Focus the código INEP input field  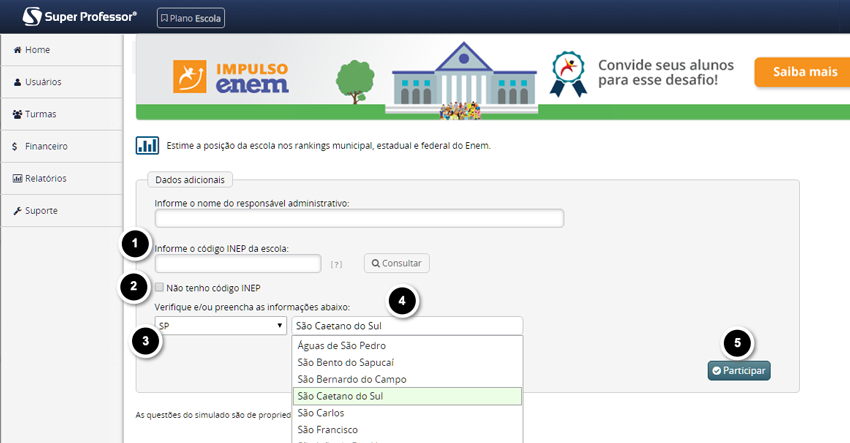(x=238, y=264)
